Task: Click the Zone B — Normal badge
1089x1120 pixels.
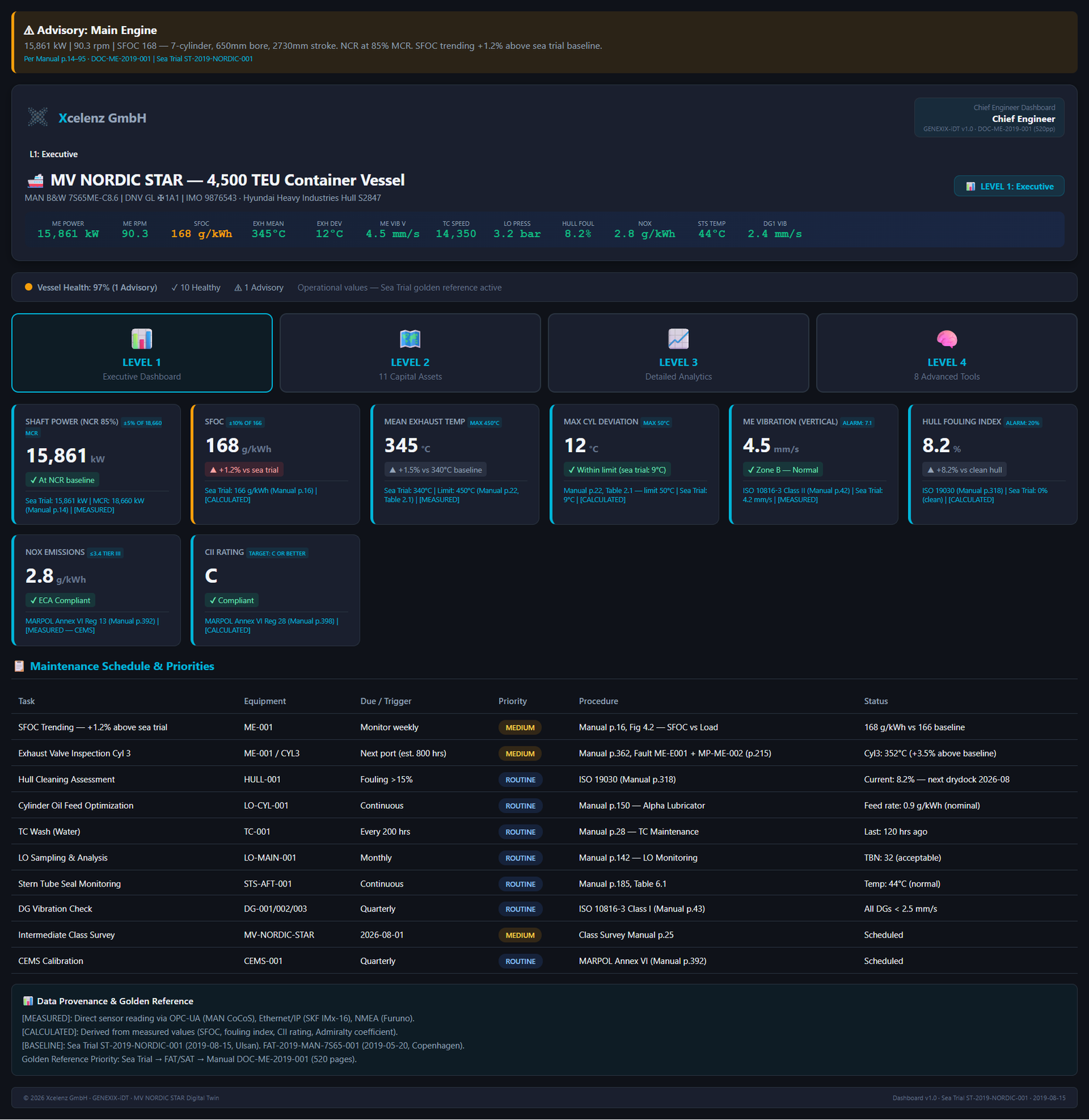Action: tap(783, 470)
